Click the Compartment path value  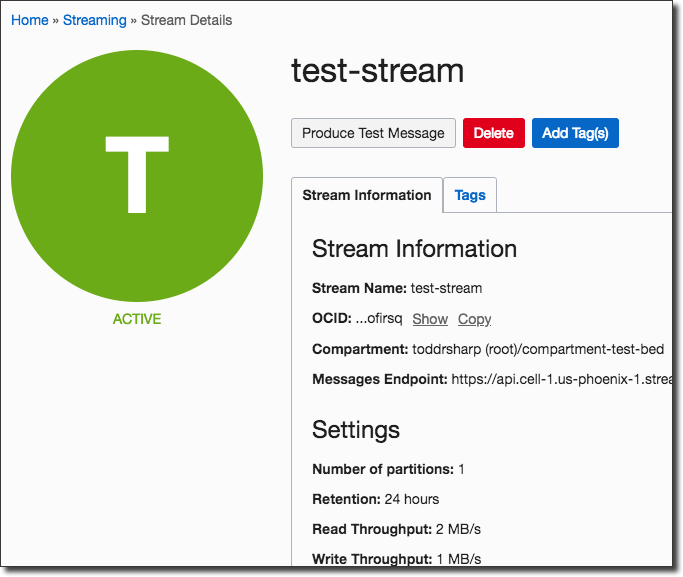pos(538,349)
